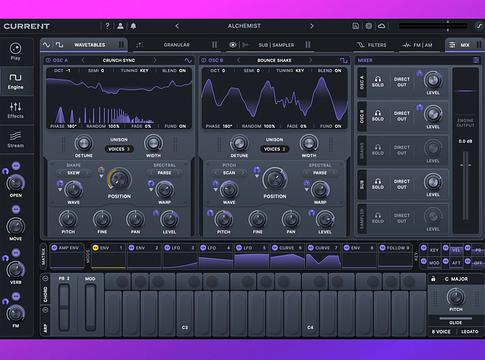Open the Effects view in sidebar
485x360 pixels.
15,110
